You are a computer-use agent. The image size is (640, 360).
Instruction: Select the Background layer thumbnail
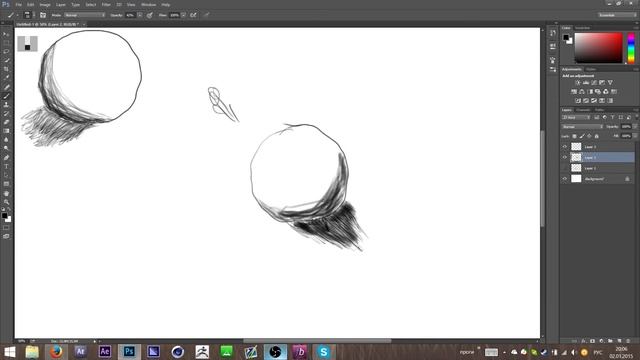(x=576, y=179)
